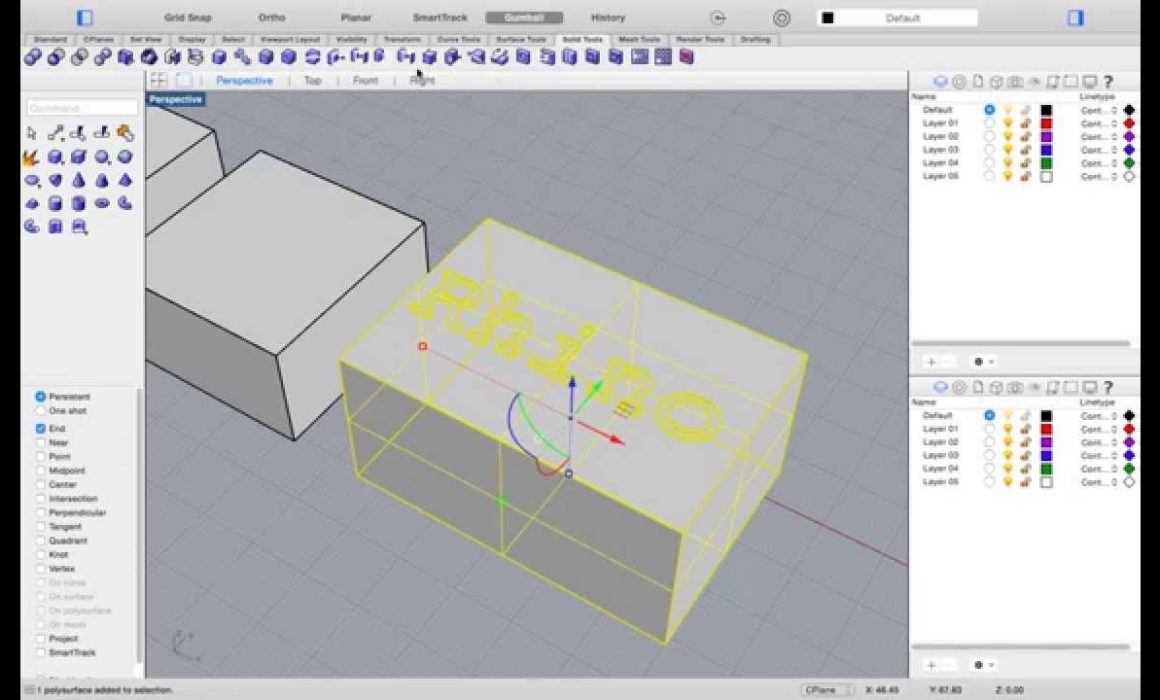Select the Torus tool in the toolbox
Image resolution: width=1160 pixels, height=700 pixels.
[x=102, y=203]
